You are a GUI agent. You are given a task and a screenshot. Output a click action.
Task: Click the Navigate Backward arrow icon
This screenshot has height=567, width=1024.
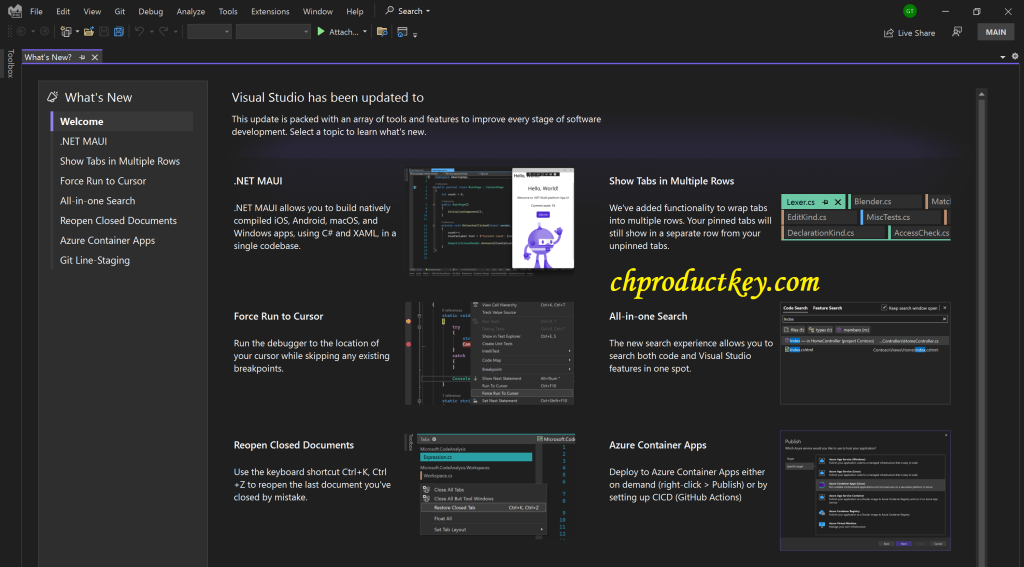pos(21,31)
